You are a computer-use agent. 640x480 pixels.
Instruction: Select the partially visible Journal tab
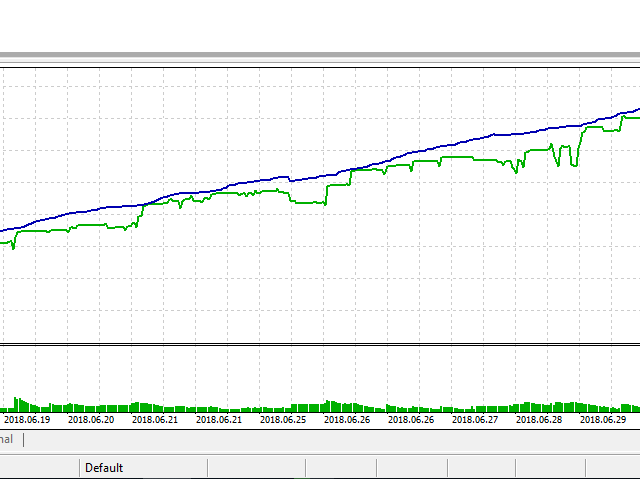point(8,439)
